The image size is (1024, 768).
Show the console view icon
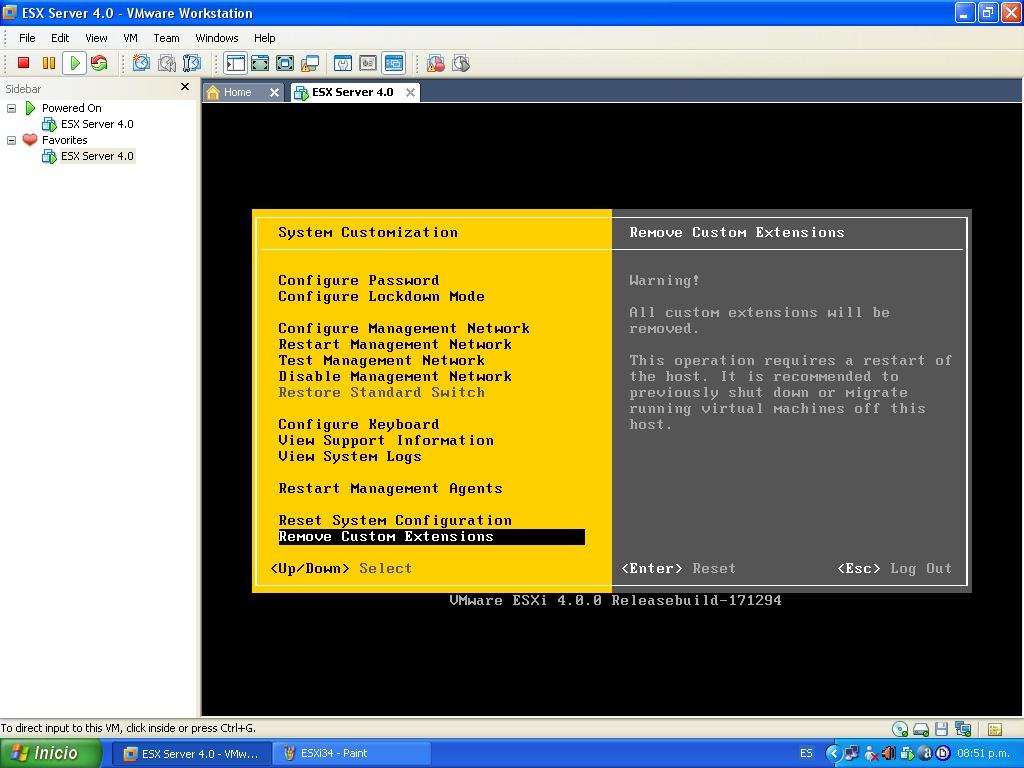(x=394, y=63)
